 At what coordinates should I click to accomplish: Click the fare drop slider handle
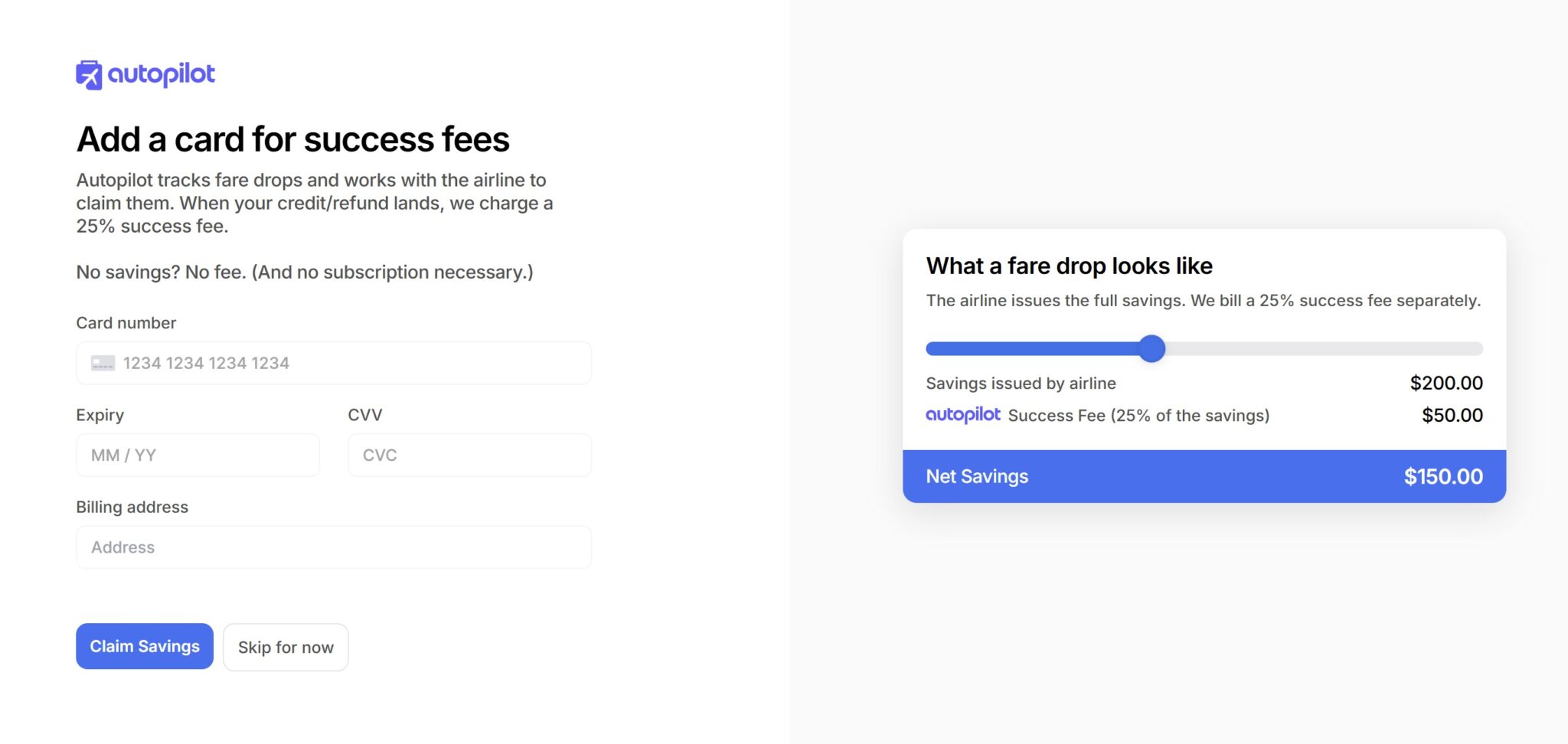click(1151, 349)
